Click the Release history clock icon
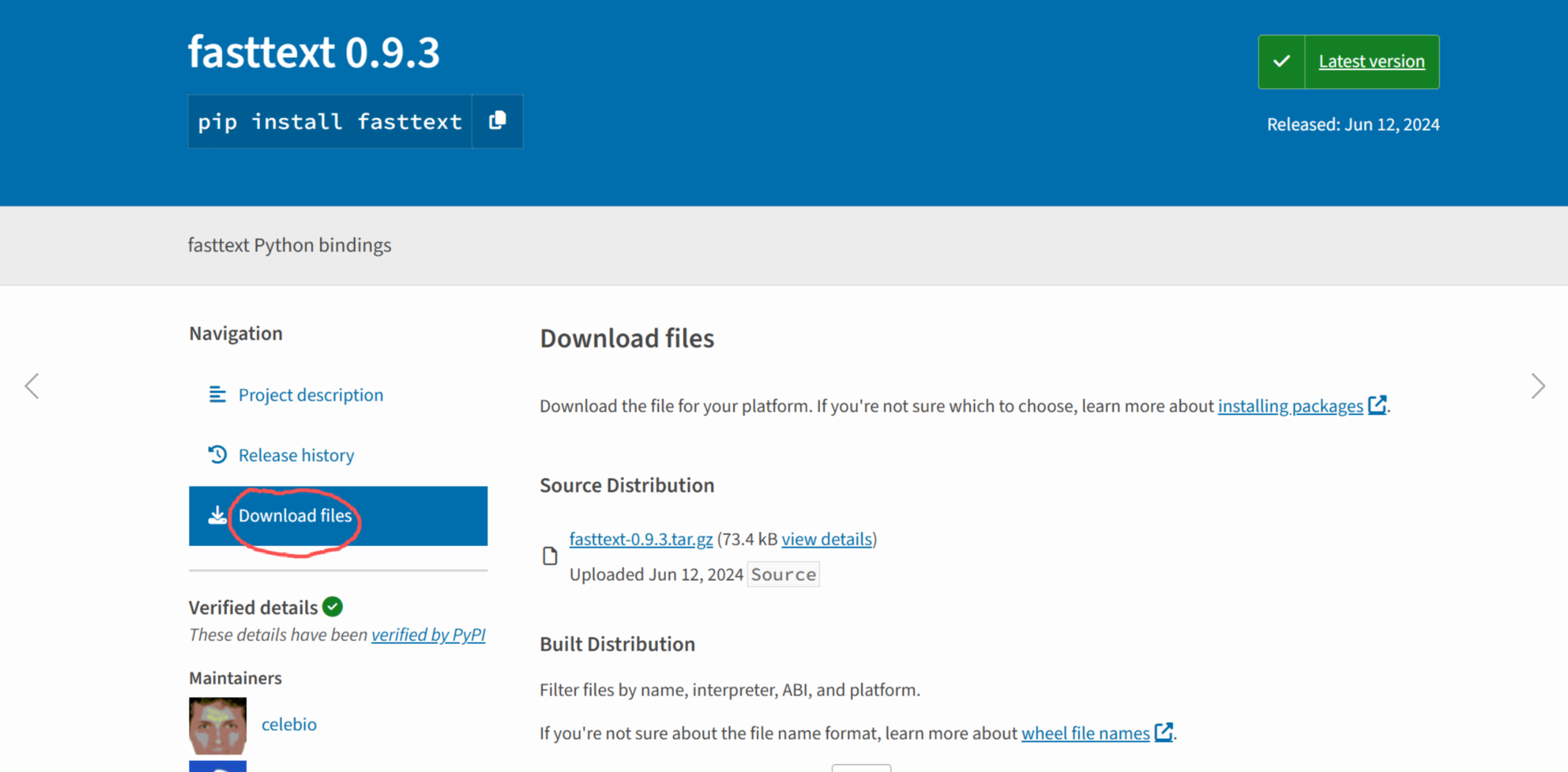This screenshot has width=1568, height=772. click(217, 455)
